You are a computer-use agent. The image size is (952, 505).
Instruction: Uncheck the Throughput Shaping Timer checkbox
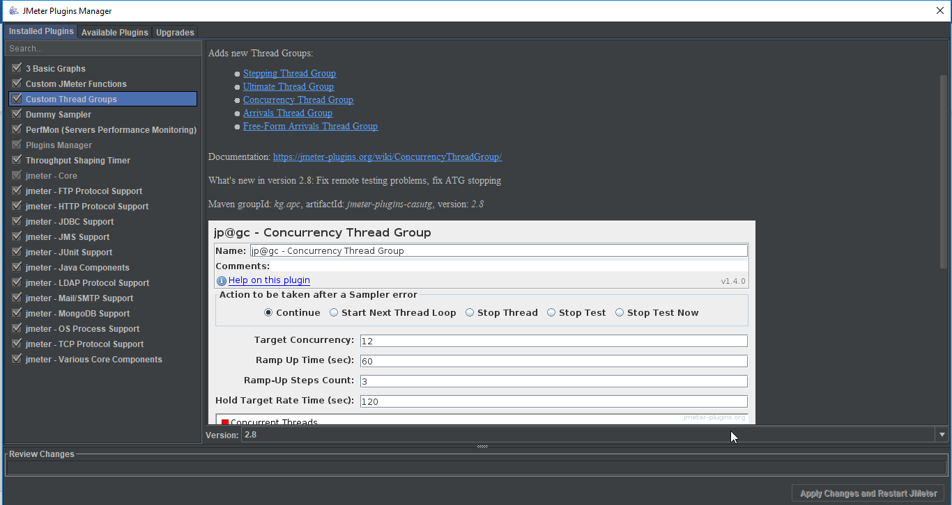[x=16, y=160]
